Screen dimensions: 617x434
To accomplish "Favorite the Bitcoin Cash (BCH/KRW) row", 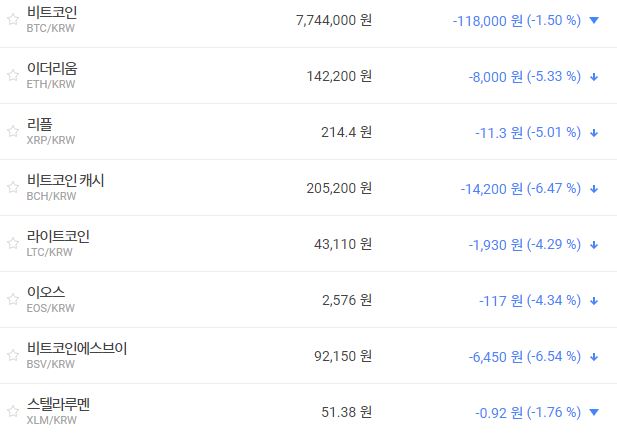I will [x=12, y=188].
